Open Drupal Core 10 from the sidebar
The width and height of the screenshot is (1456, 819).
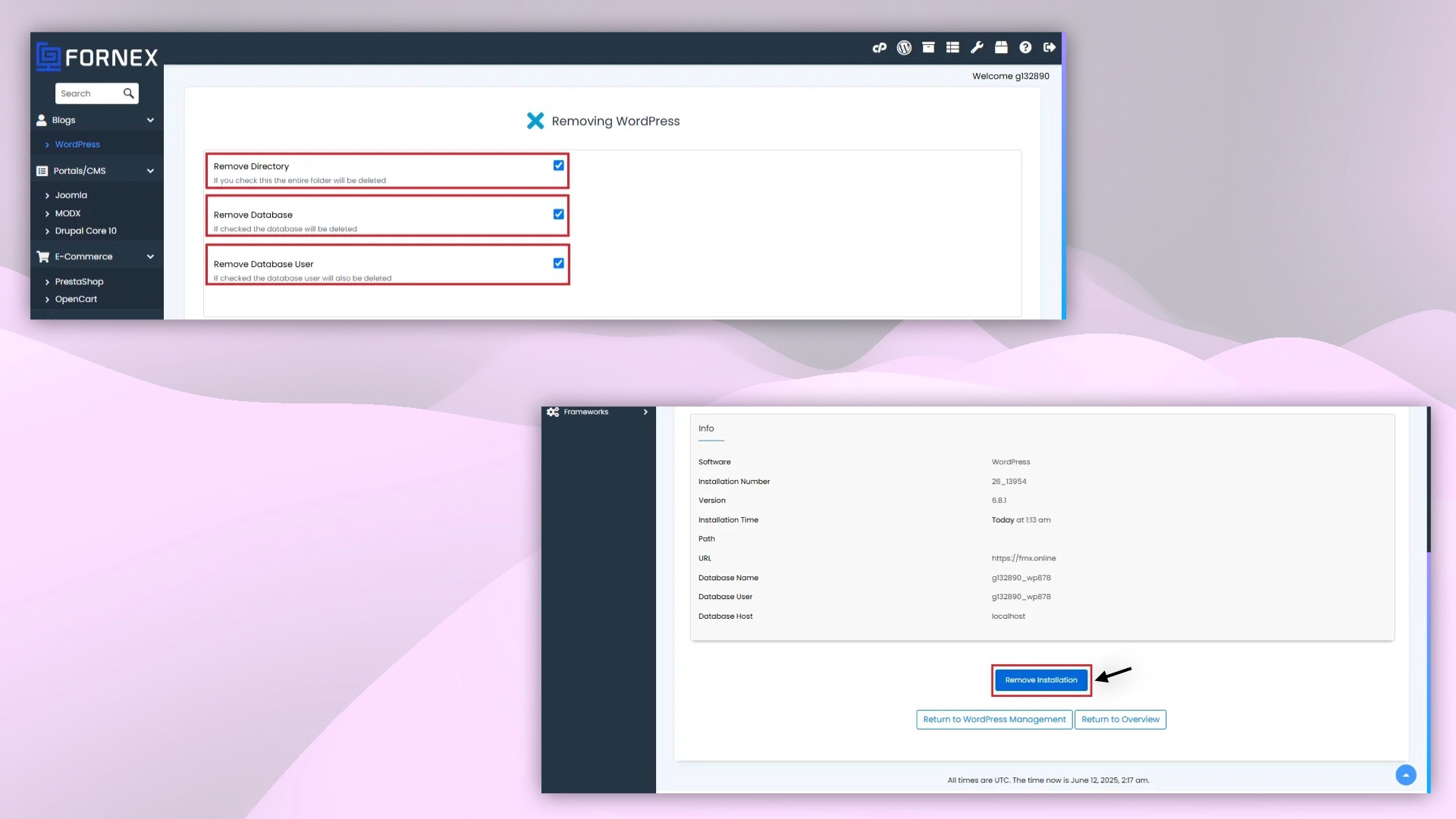(86, 231)
